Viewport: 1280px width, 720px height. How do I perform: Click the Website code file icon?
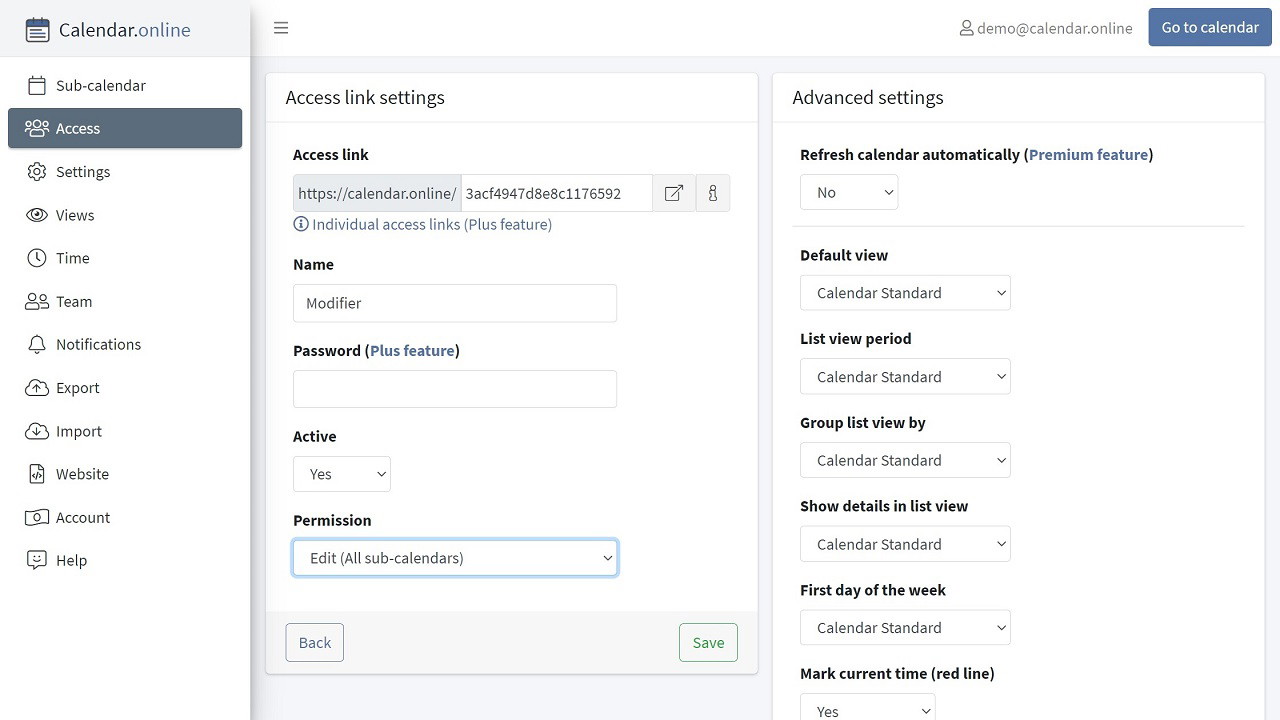(37, 474)
